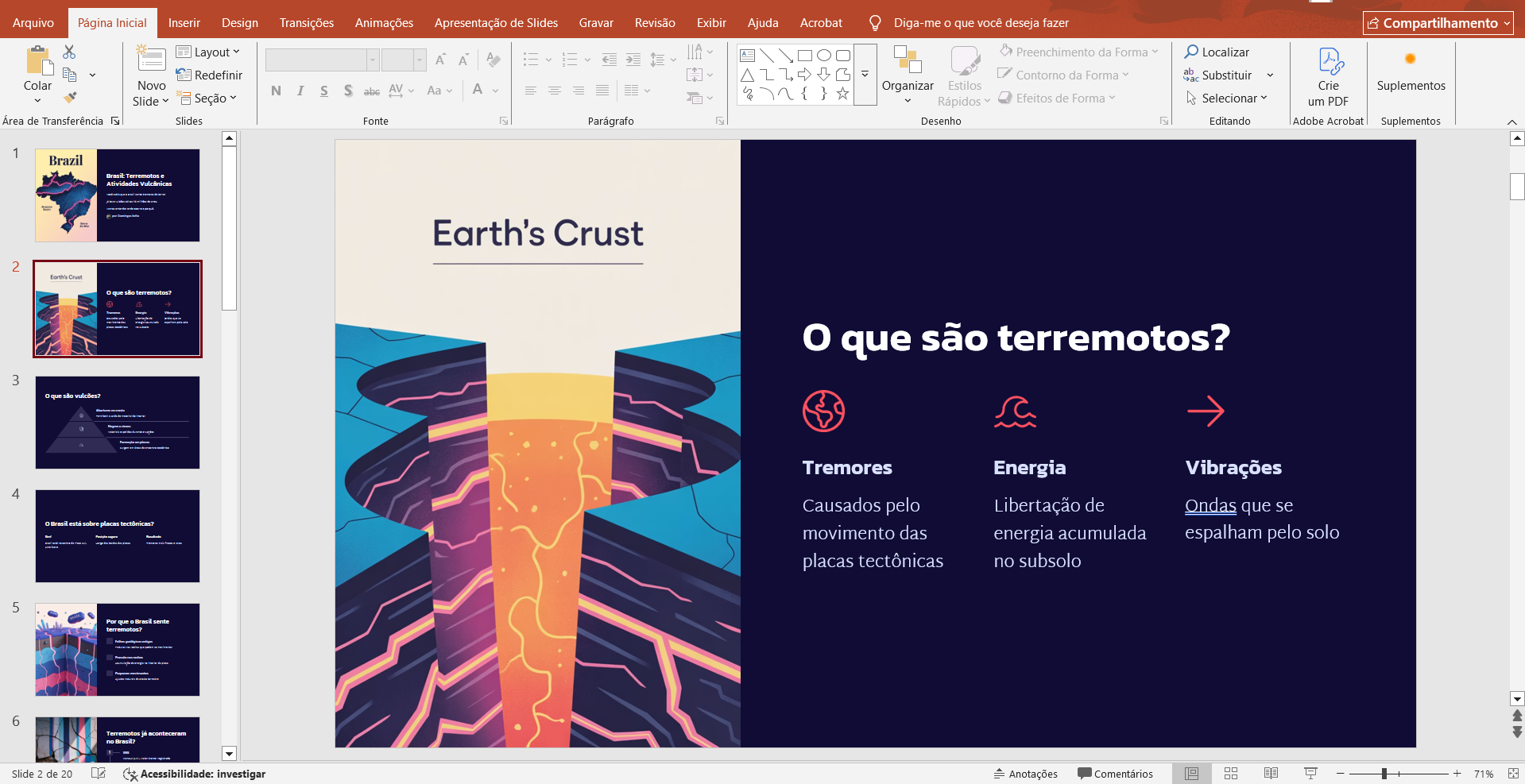Start slideshow from the status bar icon
This screenshot has height=784, width=1525.
pos(1310,774)
